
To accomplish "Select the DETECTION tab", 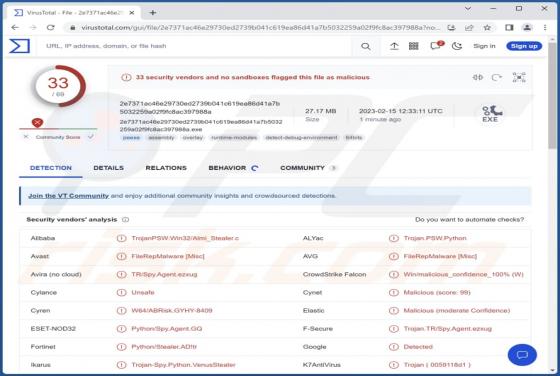I will pos(51,168).
